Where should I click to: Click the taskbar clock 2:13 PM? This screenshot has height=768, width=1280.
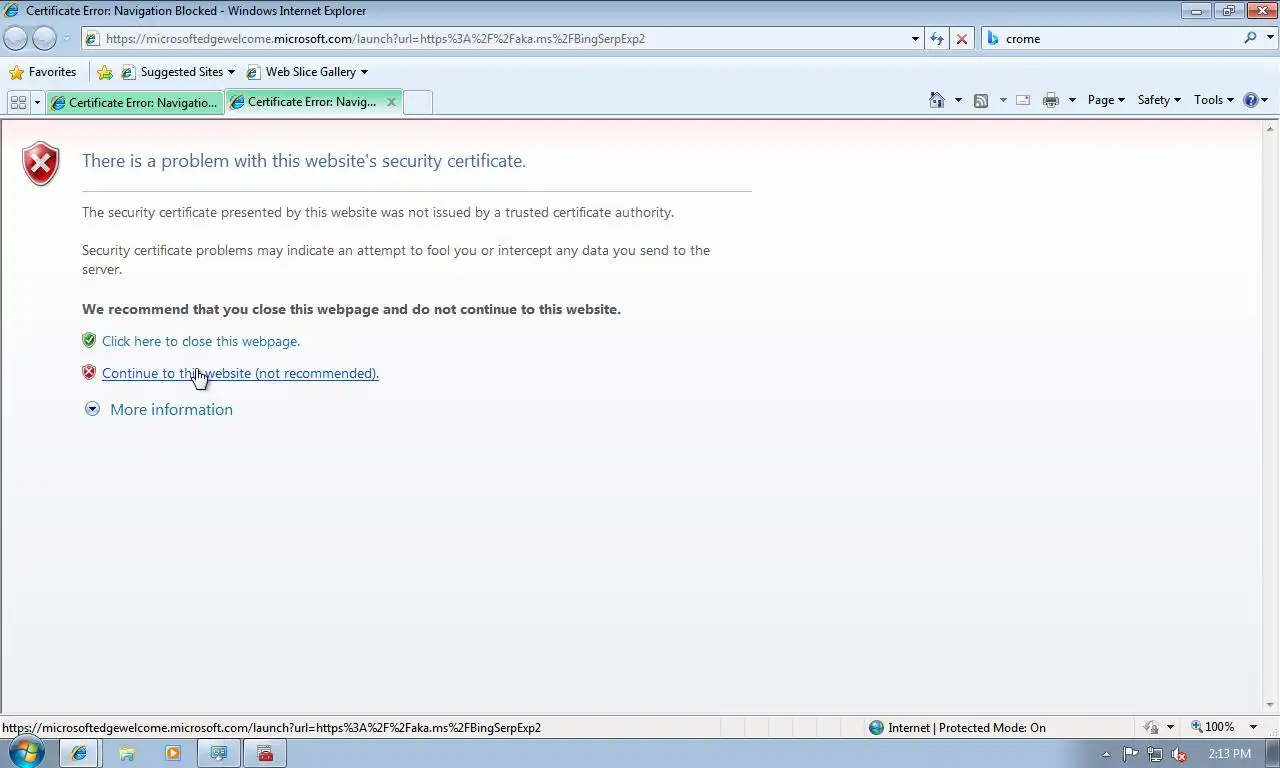pos(1229,754)
